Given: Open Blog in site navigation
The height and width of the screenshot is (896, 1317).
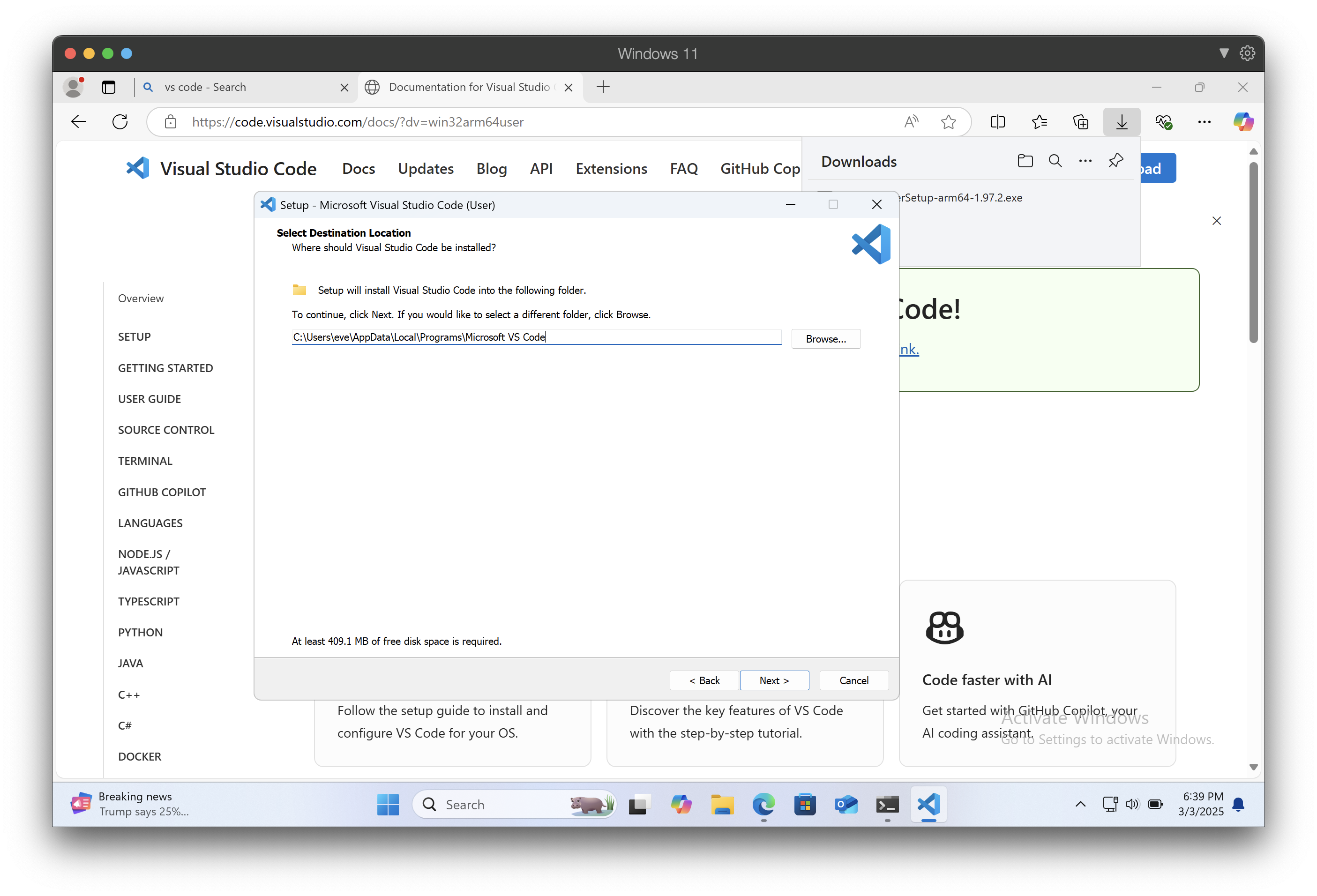Looking at the screenshot, I should [x=491, y=168].
